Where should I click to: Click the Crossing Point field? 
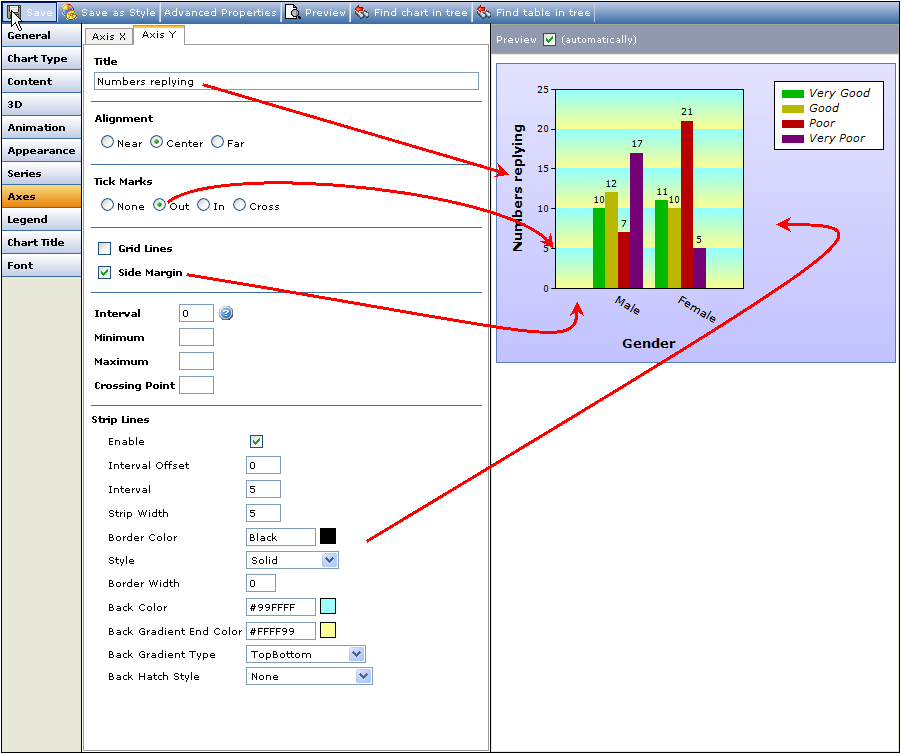pos(197,385)
